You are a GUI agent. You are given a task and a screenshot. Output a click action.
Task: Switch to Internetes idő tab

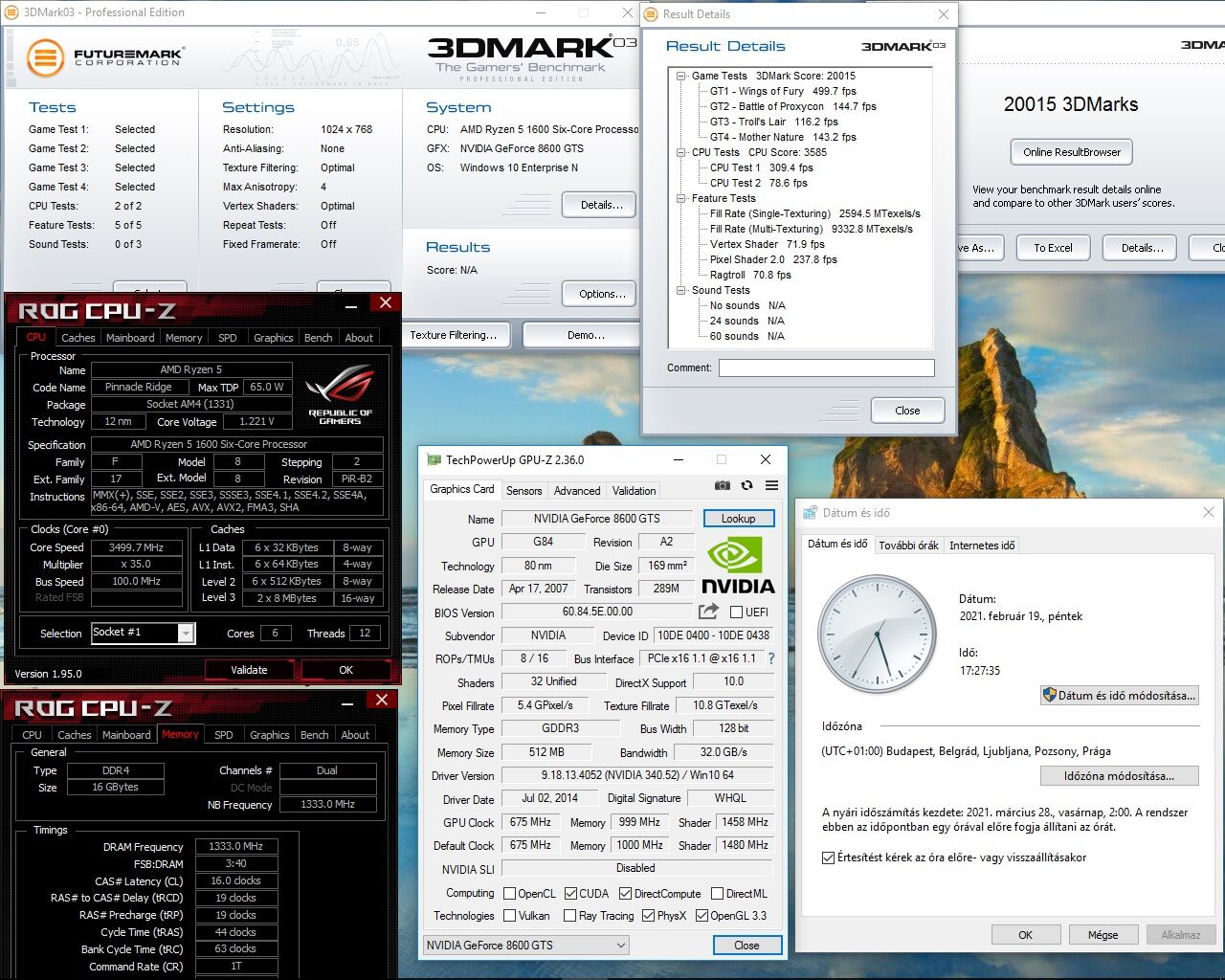[x=982, y=545]
